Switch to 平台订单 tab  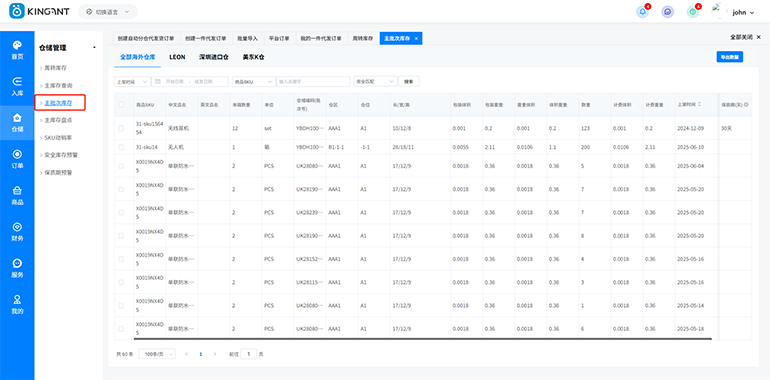(x=279, y=38)
